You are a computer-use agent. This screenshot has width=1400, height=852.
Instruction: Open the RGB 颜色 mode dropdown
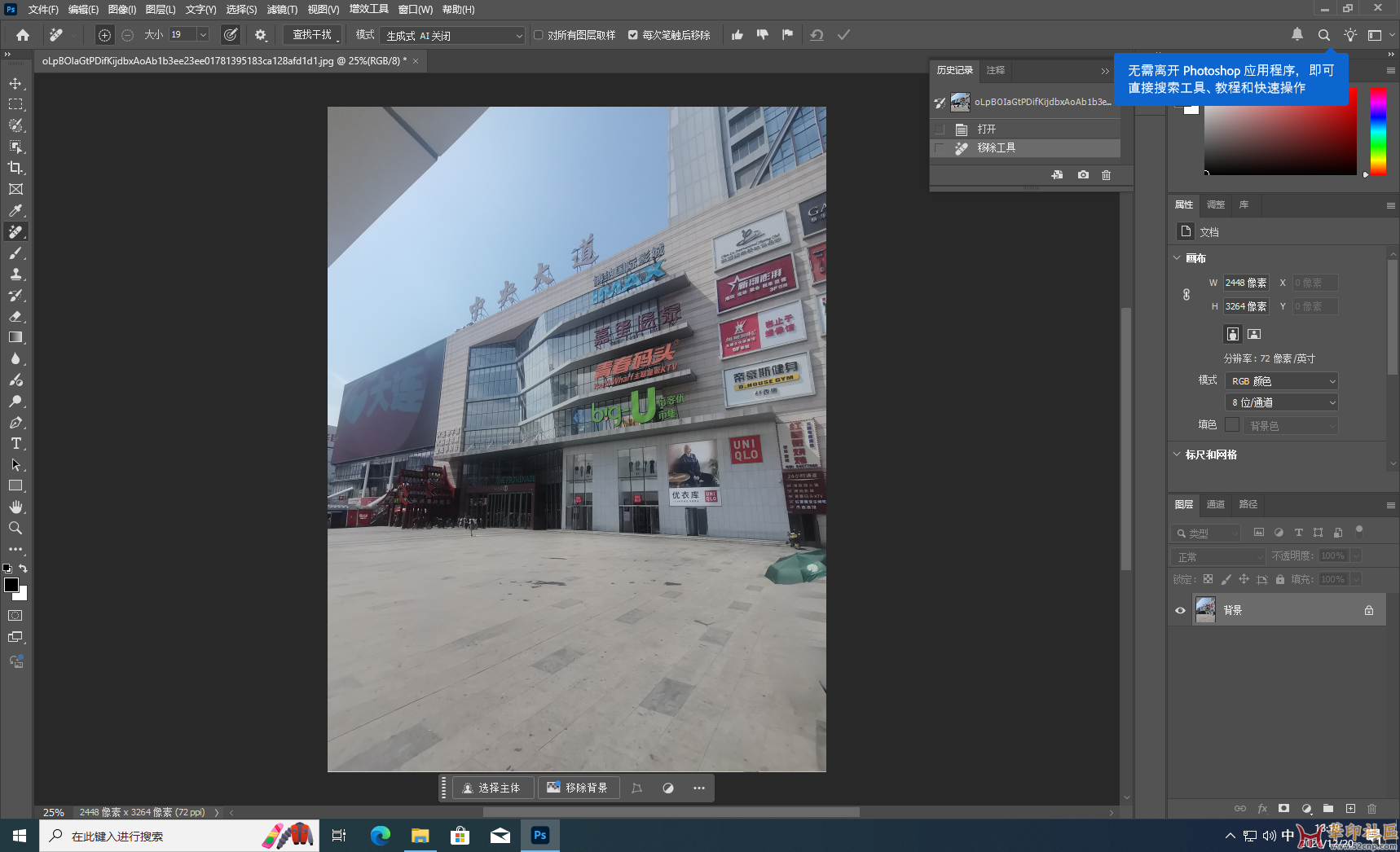pyautogui.click(x=1281, y=381)
